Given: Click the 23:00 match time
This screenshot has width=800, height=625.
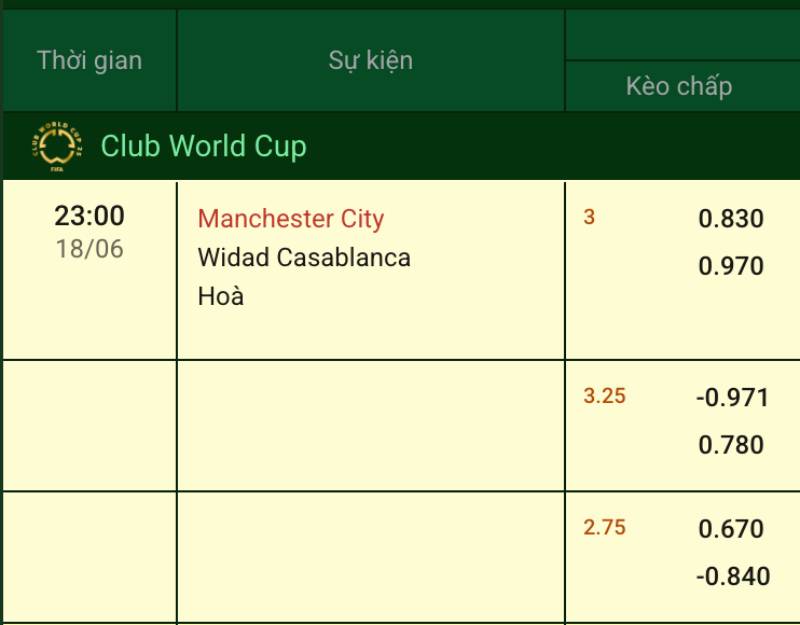Looking at the screenshot, I should coord(89,216).
